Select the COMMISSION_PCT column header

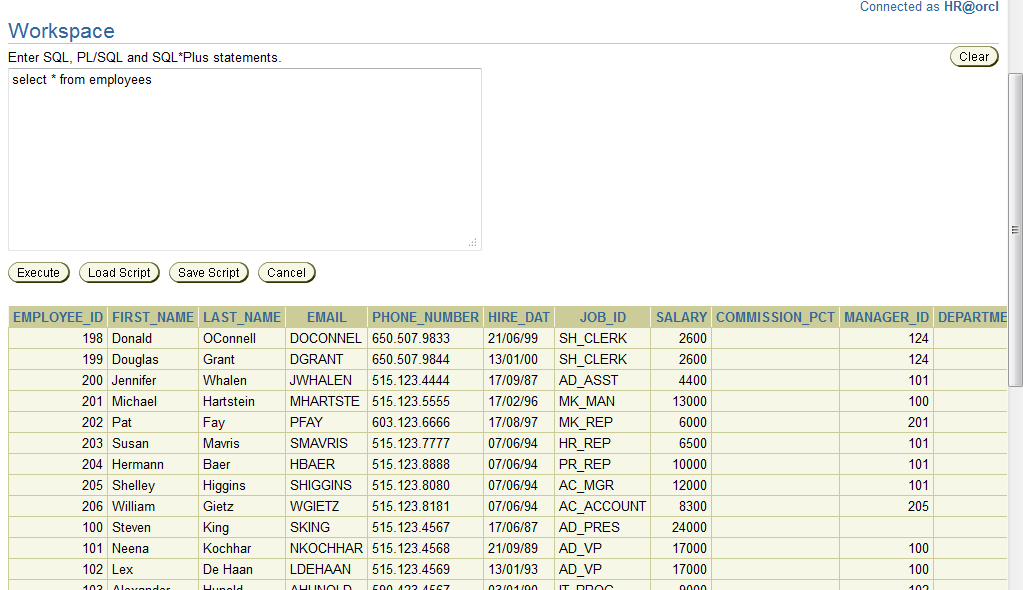pyautogui.click(x=775, y=317)
